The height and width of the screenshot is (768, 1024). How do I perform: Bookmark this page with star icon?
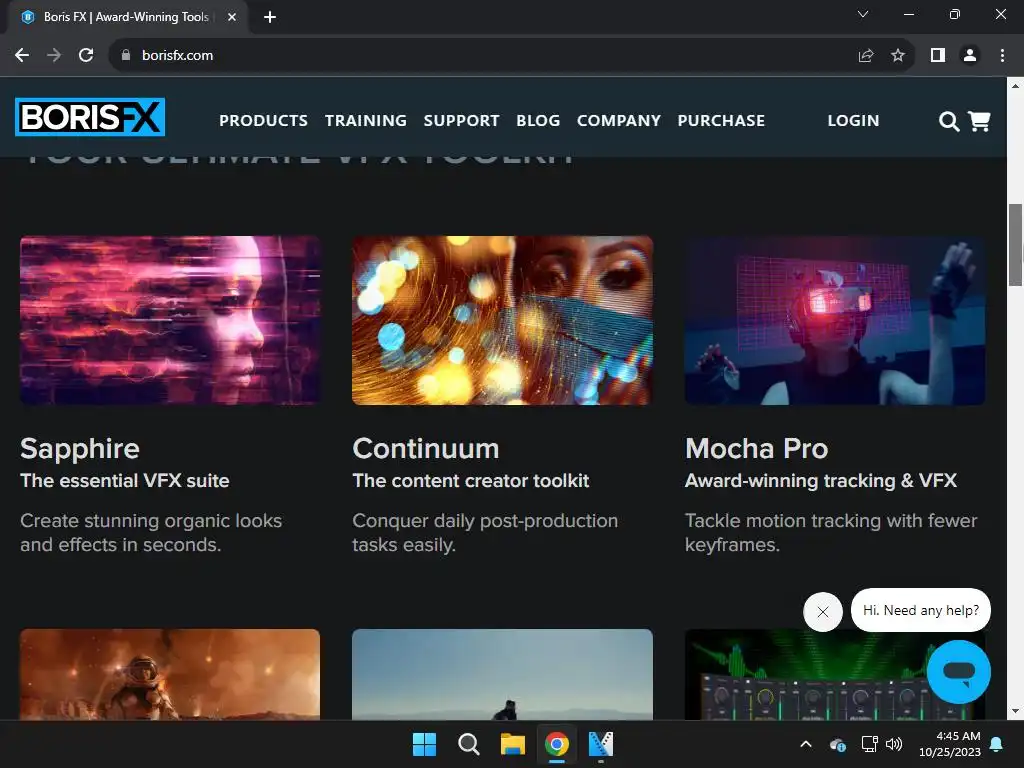[898, 56]
